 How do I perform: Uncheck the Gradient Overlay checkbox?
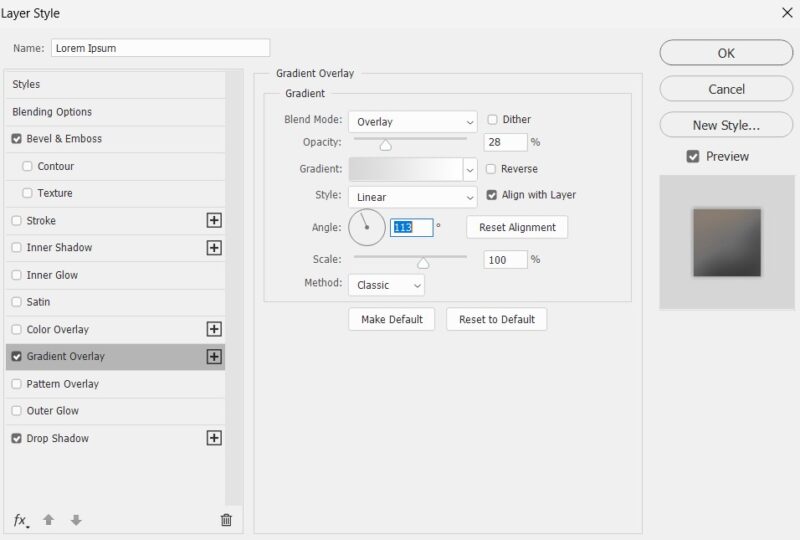click(17, 357)
